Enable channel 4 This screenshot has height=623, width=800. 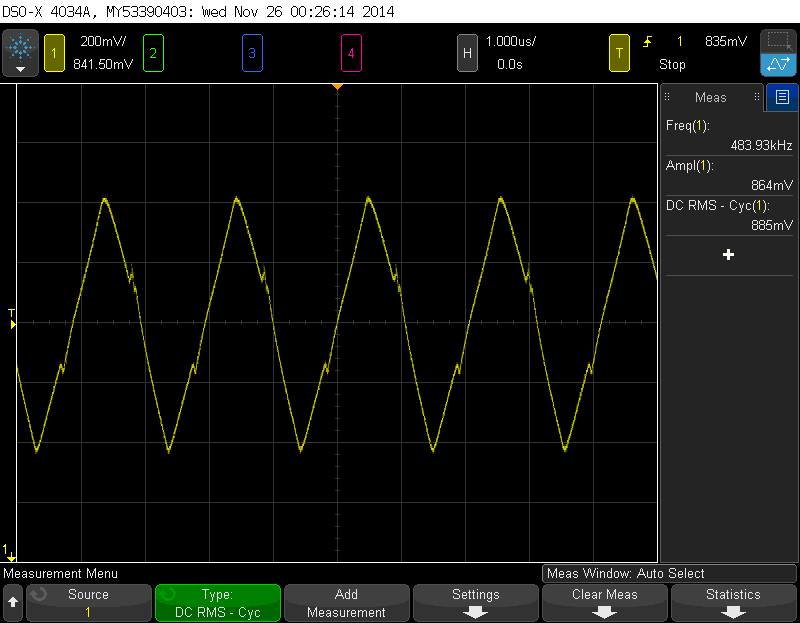point(351,52)
